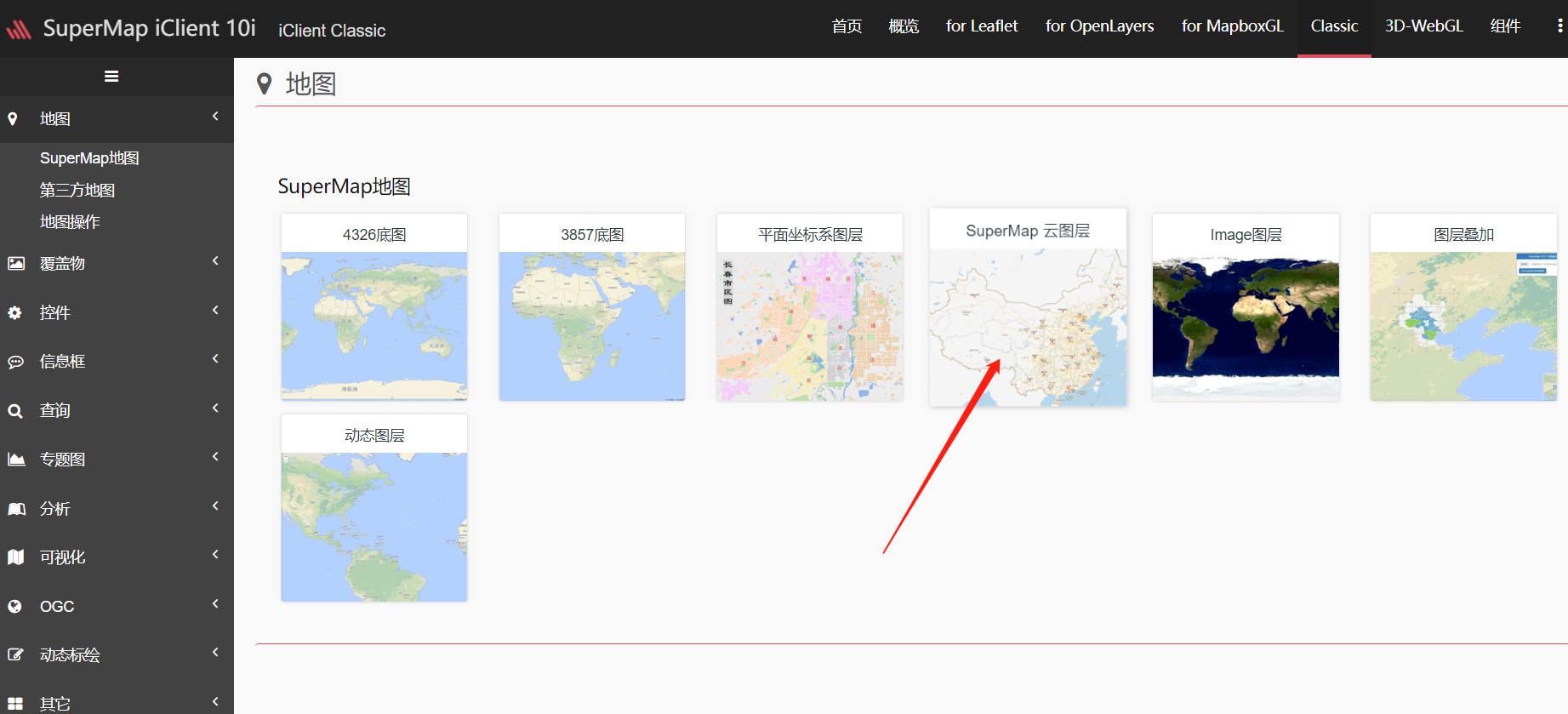Switch to for Leaflet navigation item
The height and width of the screenshot is (714, 1568).
(x=982, y=26)
